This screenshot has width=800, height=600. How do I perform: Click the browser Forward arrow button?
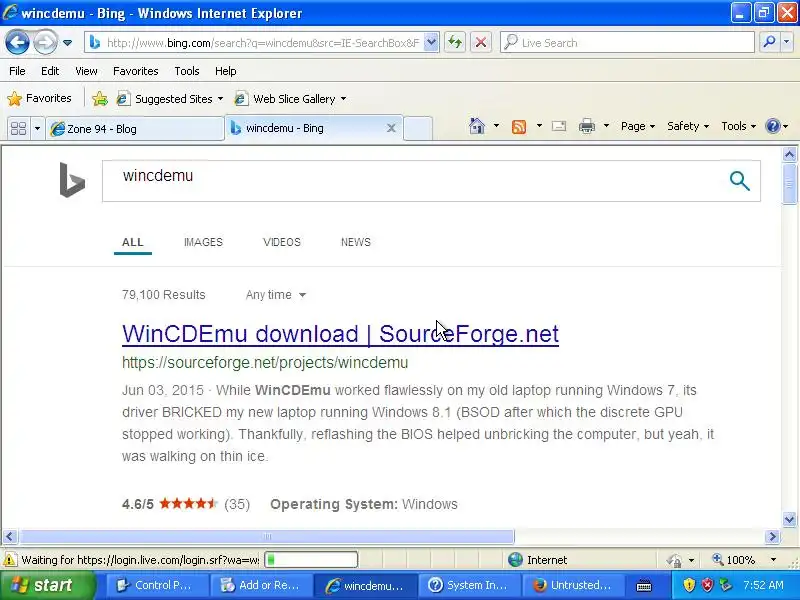pyautogui.click(x=45, y=42)
